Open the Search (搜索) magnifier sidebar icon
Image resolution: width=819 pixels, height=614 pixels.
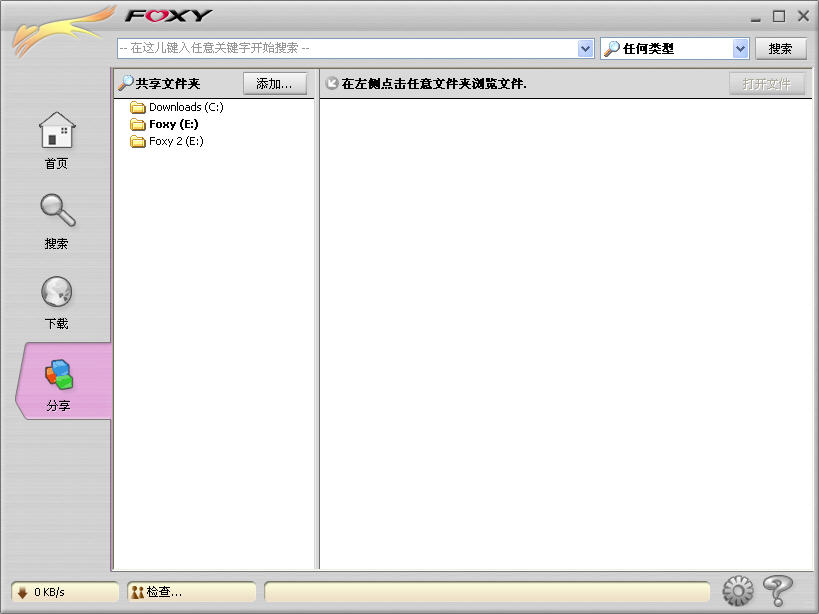pos(57,211)
